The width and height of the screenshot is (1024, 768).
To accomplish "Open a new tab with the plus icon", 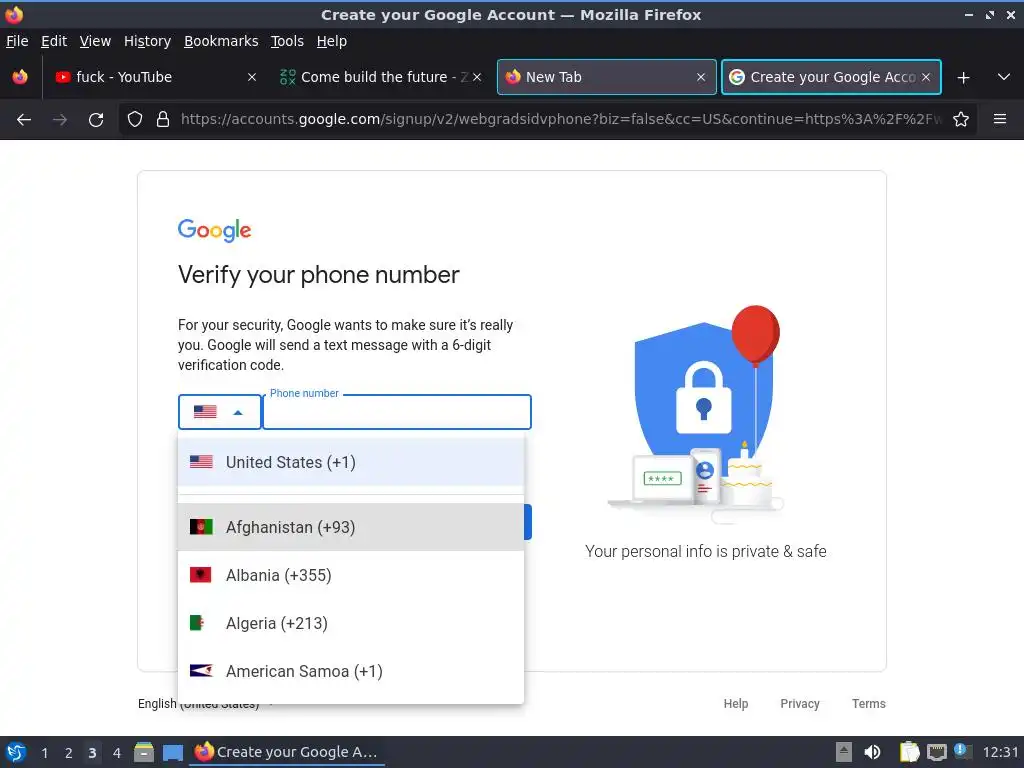I will 963,78.
